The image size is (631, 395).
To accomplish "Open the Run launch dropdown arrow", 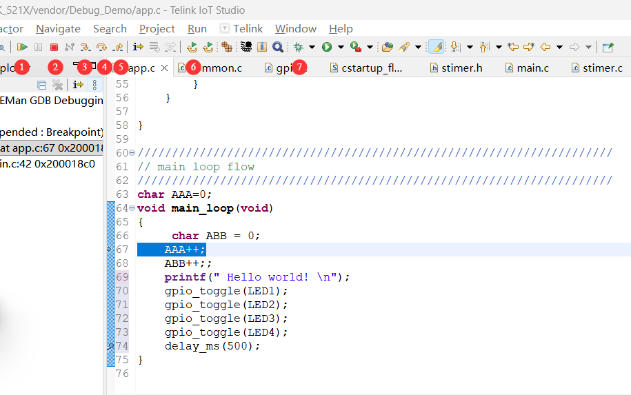I will pos(341,47).
